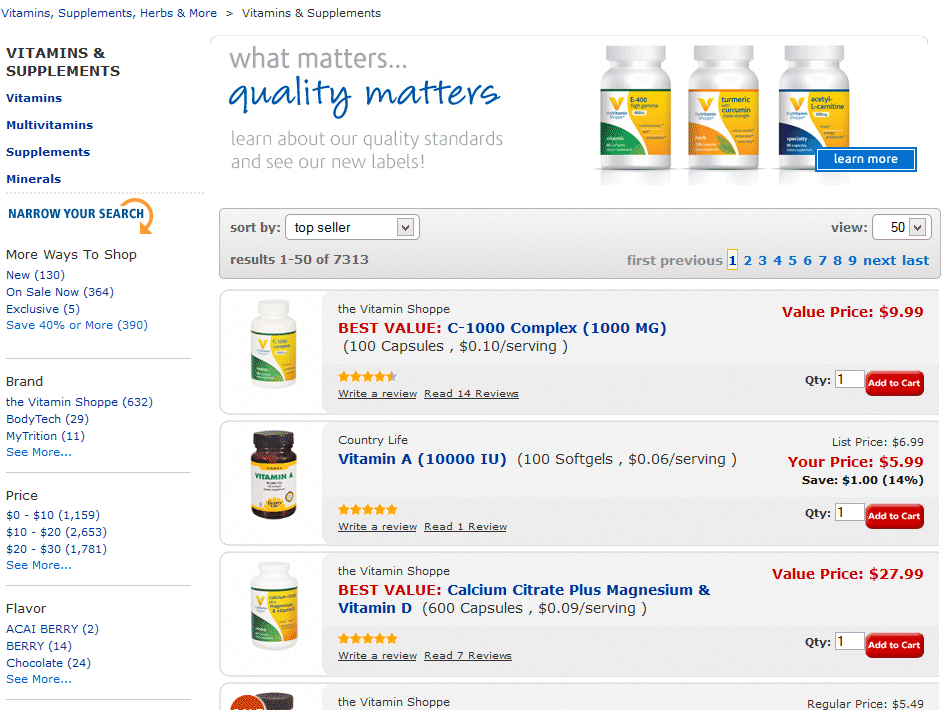Add Vitamin A 10000 IU to cart
This screenshot has width=945, height=710.
[893, 516]
